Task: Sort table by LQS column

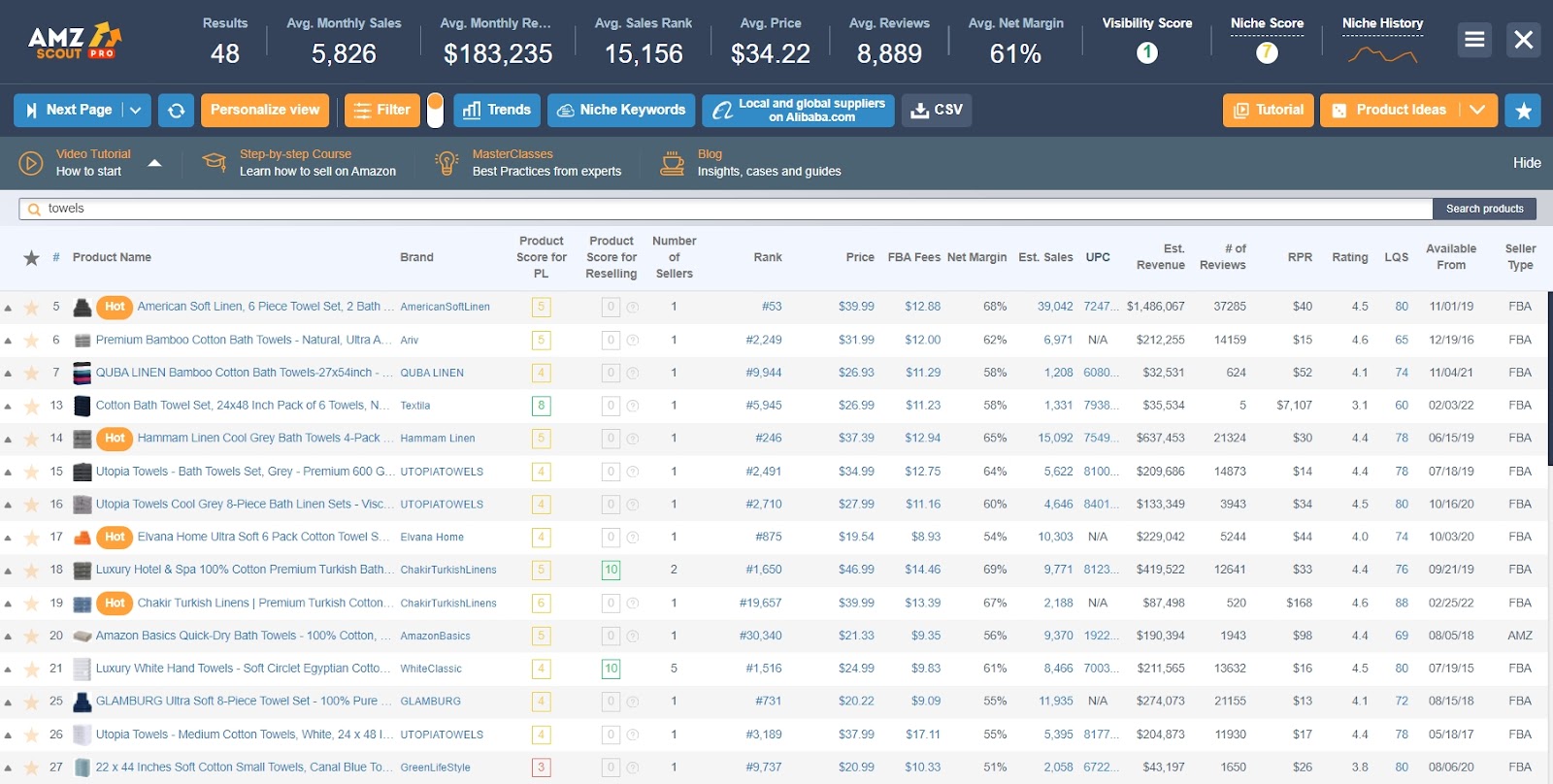Action: [x=1396, y=257]
